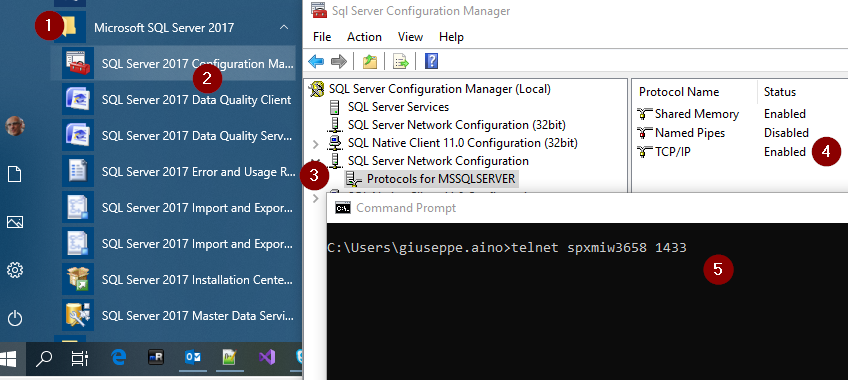Open Help menu in Configuration Manager

point(451,37)
